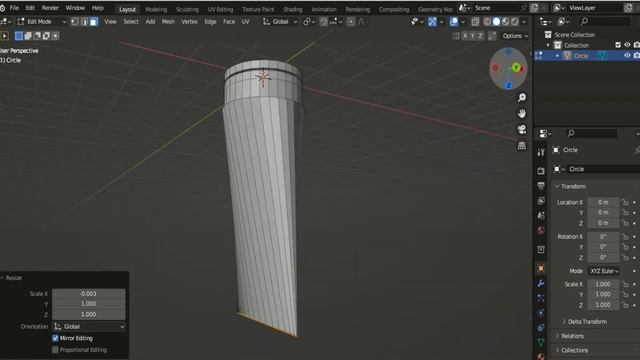Open the Face menu

pos(229,22)
